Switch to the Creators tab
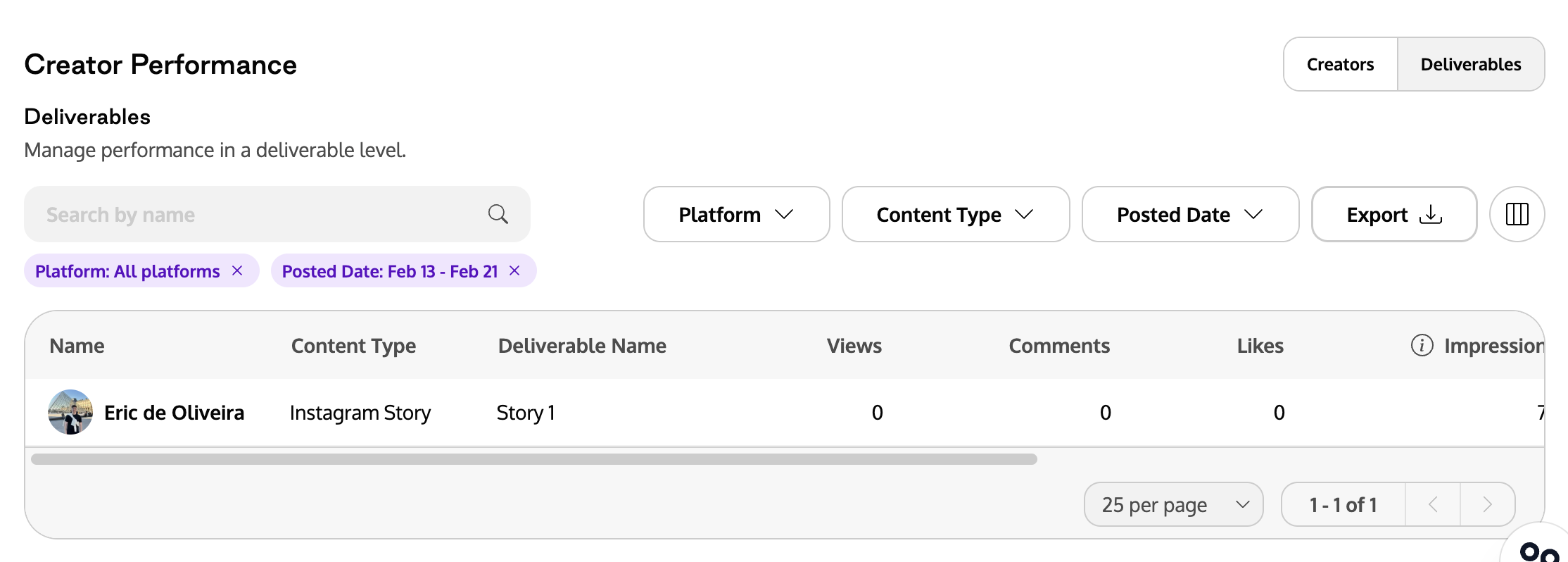The width and height of the screenshot is (1568, 562). point(1340,64)
